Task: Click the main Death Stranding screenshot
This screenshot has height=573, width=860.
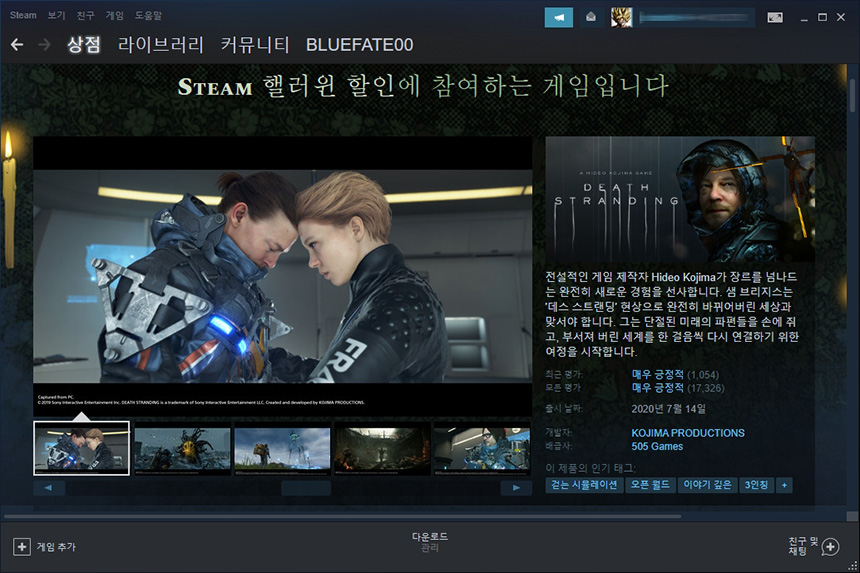Action: click(x=282, y=276)
